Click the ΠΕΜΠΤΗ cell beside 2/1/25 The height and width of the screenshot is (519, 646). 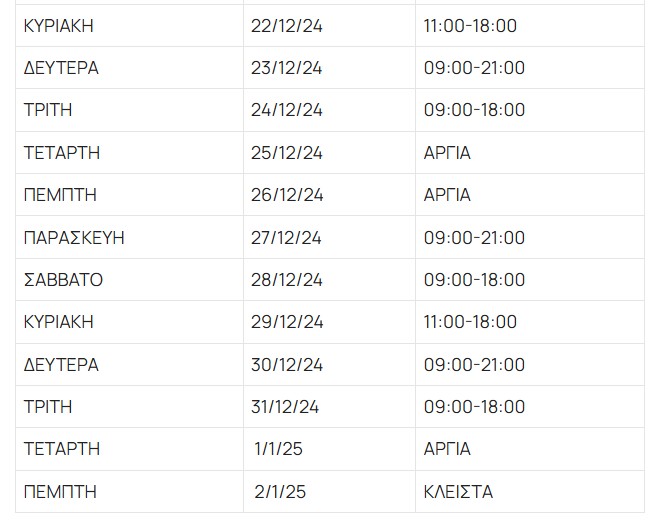60,492
